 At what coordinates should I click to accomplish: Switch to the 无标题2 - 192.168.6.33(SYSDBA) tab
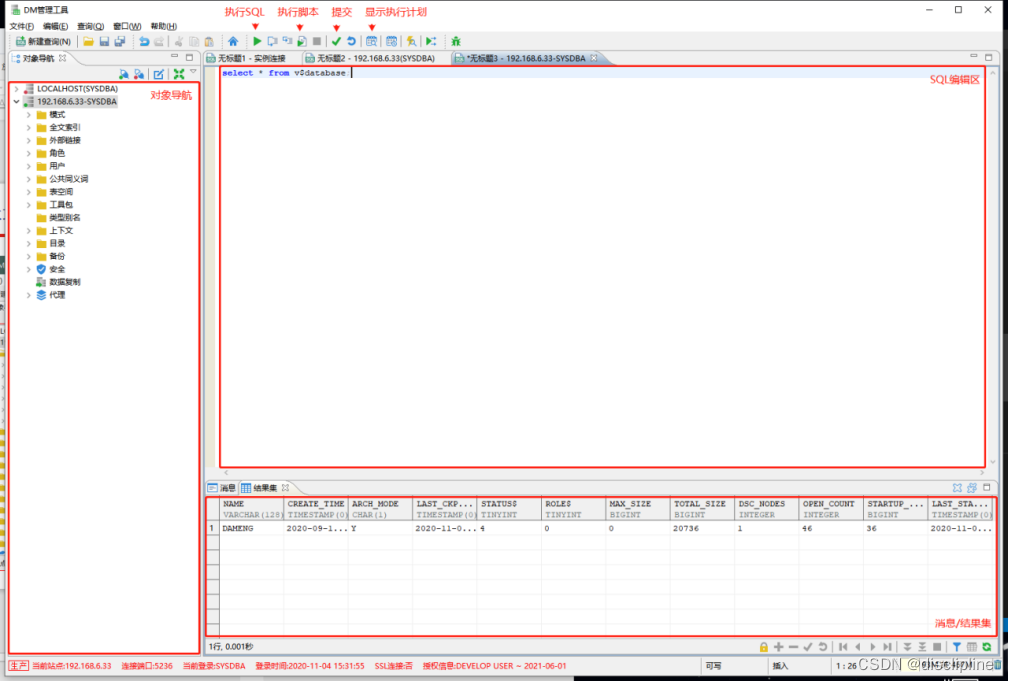tap(371, 58)
